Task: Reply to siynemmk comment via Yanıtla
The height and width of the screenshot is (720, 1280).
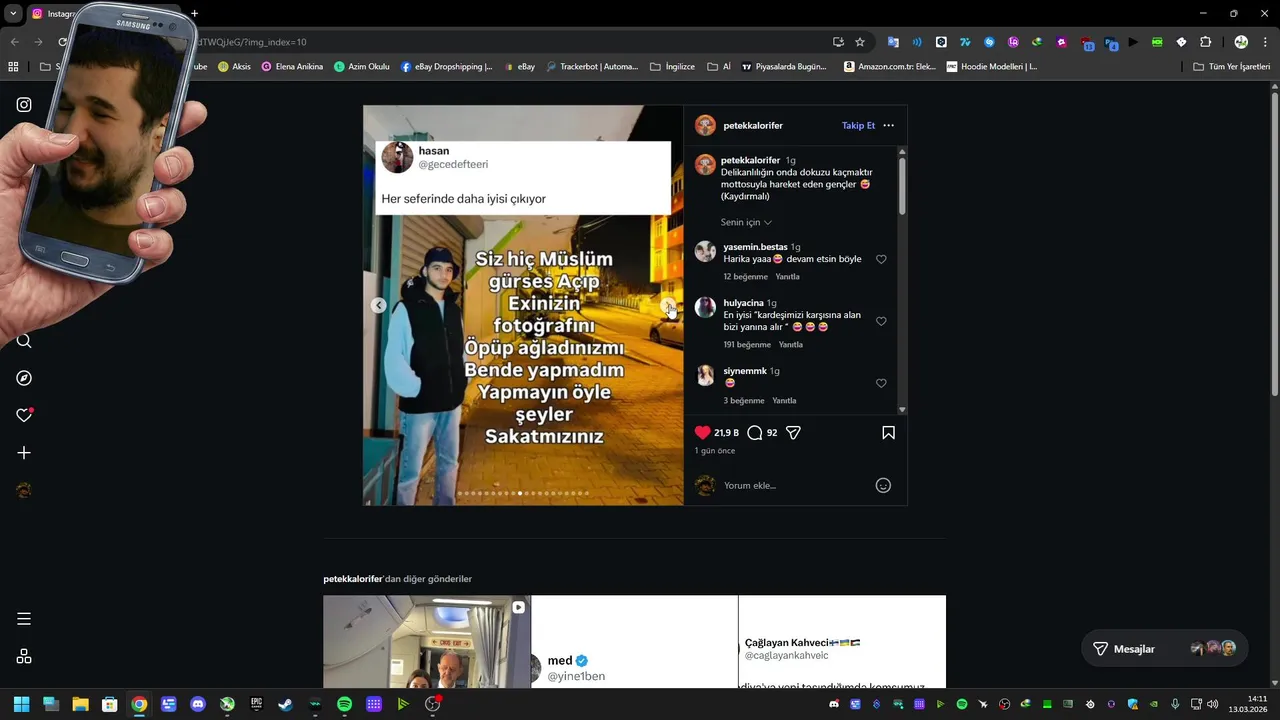Action: pos(784,401)
